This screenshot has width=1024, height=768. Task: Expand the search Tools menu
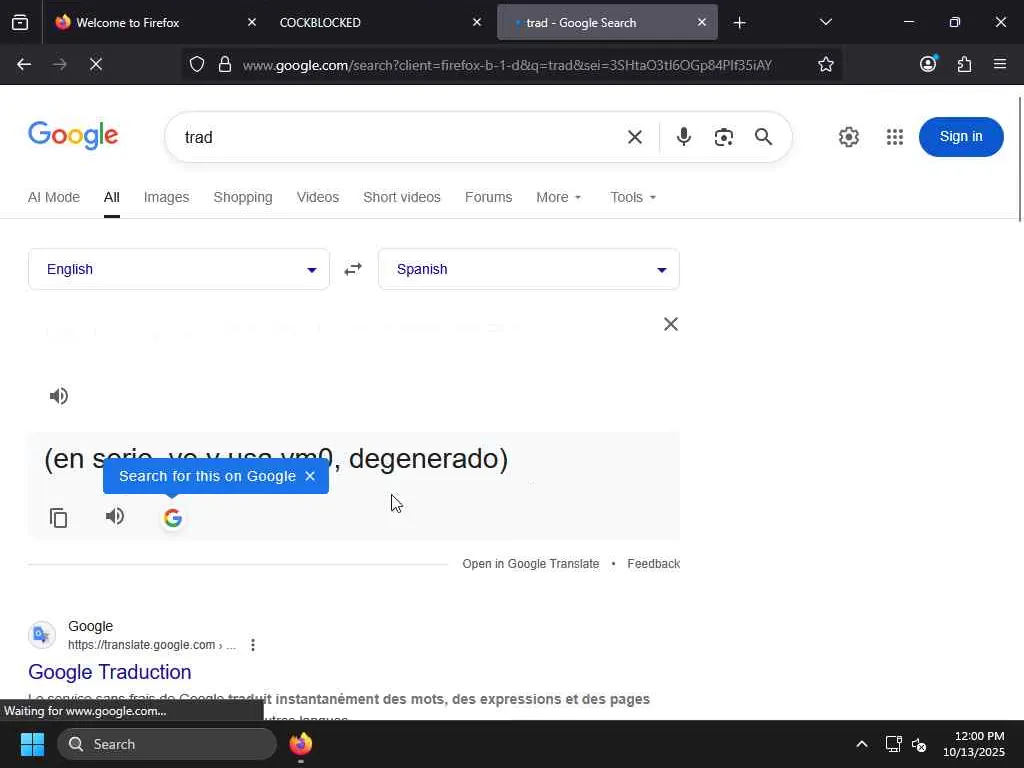pos(633,197)
